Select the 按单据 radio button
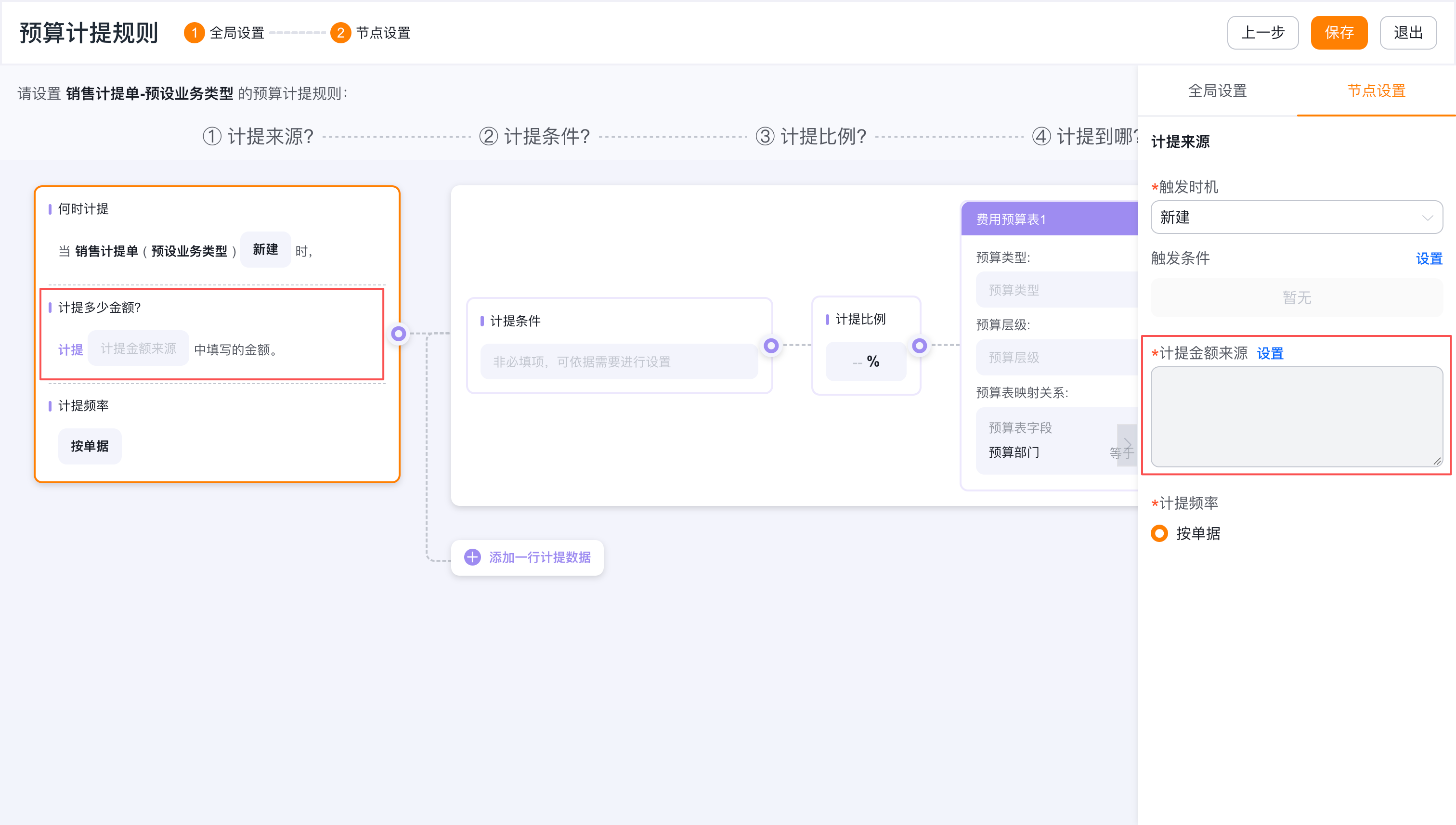 pyautogui.click(x=1159, y=533)
